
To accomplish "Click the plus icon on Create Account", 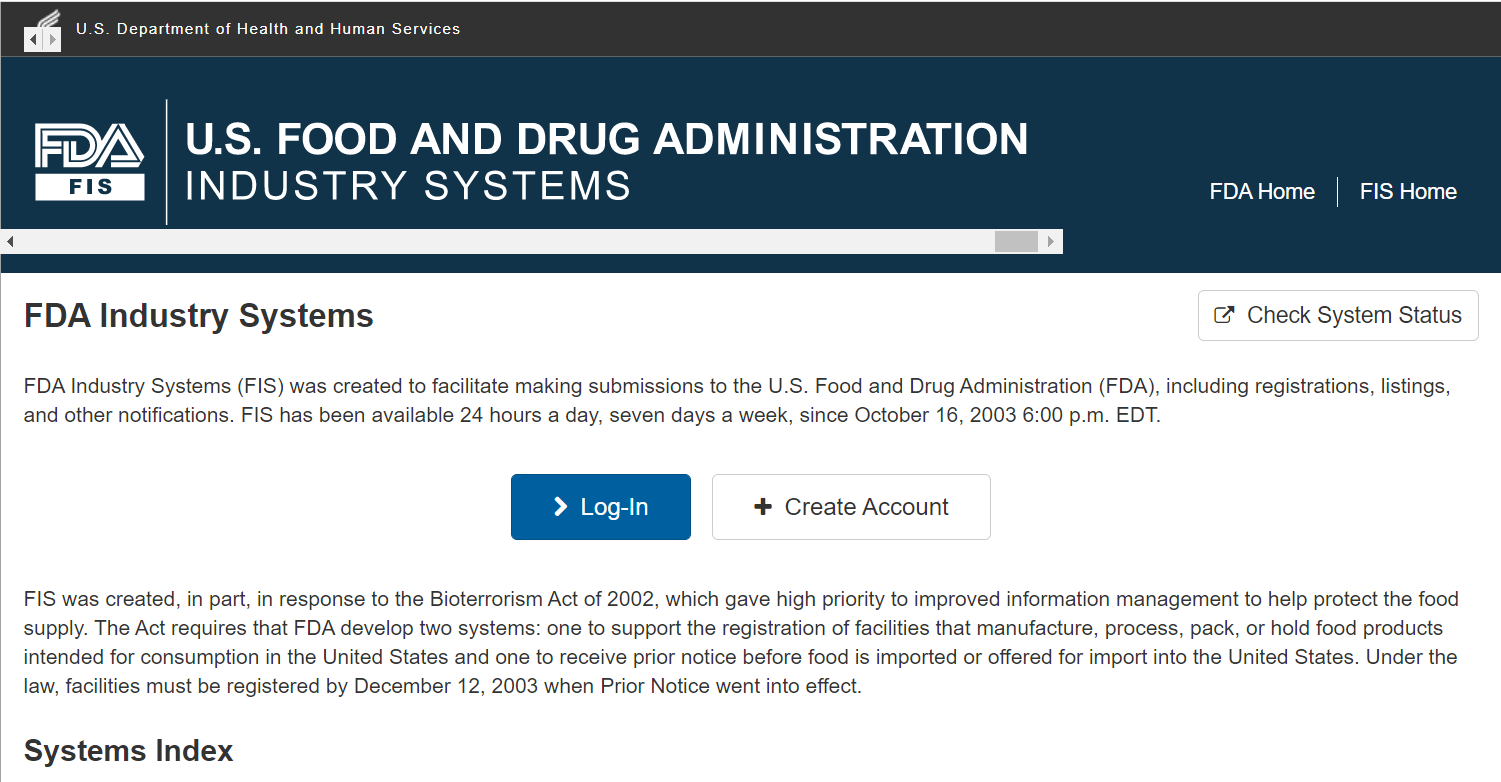I will tap(763, 507).
